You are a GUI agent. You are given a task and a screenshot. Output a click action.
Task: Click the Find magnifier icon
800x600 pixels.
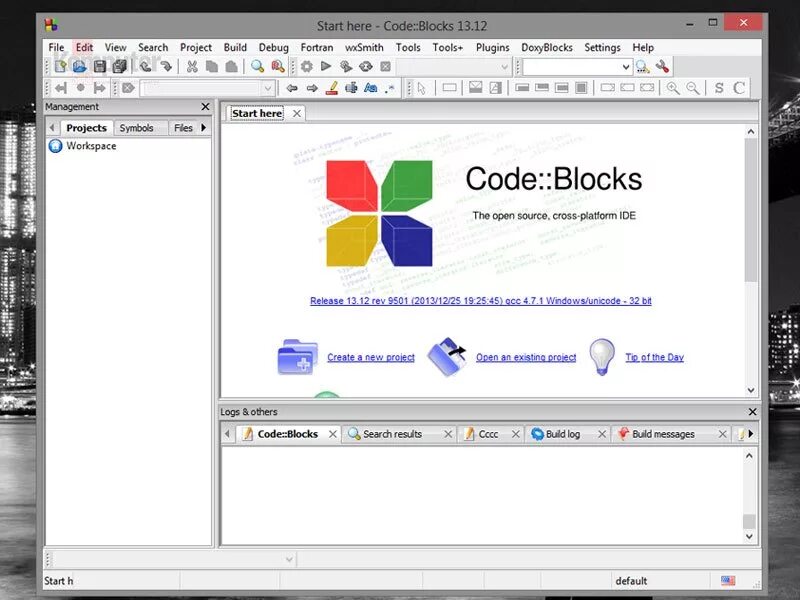point(258,66)
